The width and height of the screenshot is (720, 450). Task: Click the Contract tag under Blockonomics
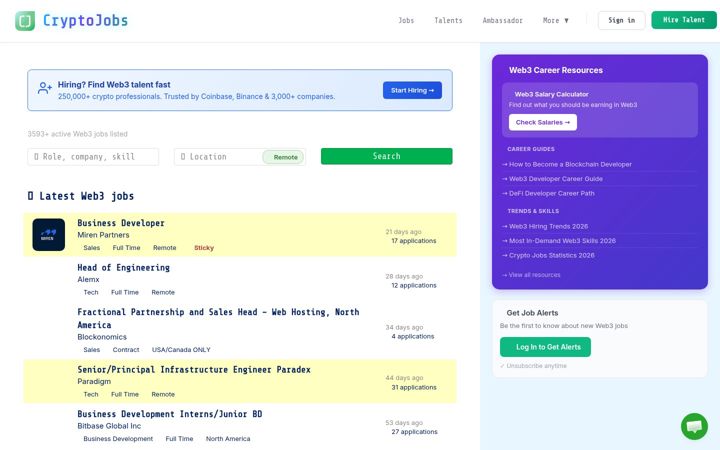pyautogui.click(x=126, y=350)
